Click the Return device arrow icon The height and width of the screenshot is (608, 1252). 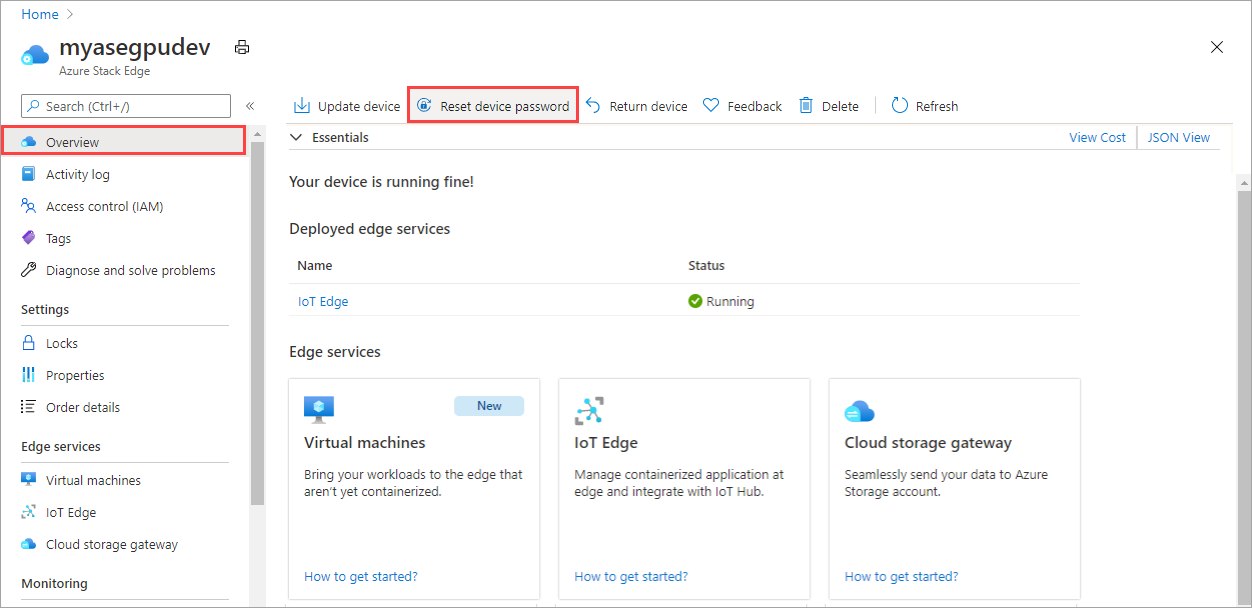(591, 105)
